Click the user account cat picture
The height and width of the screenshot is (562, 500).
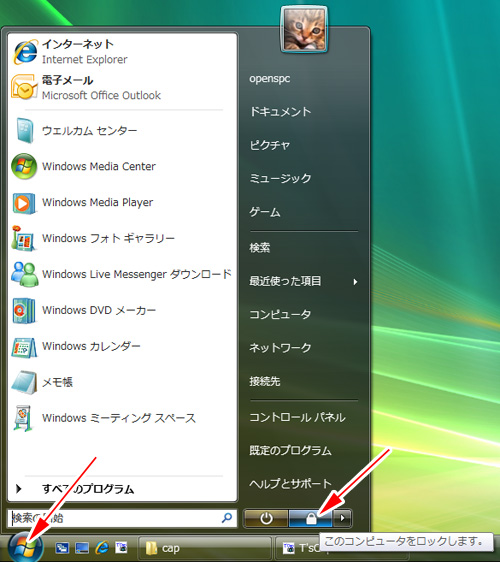pyautogui.click(x=304, y=29)
